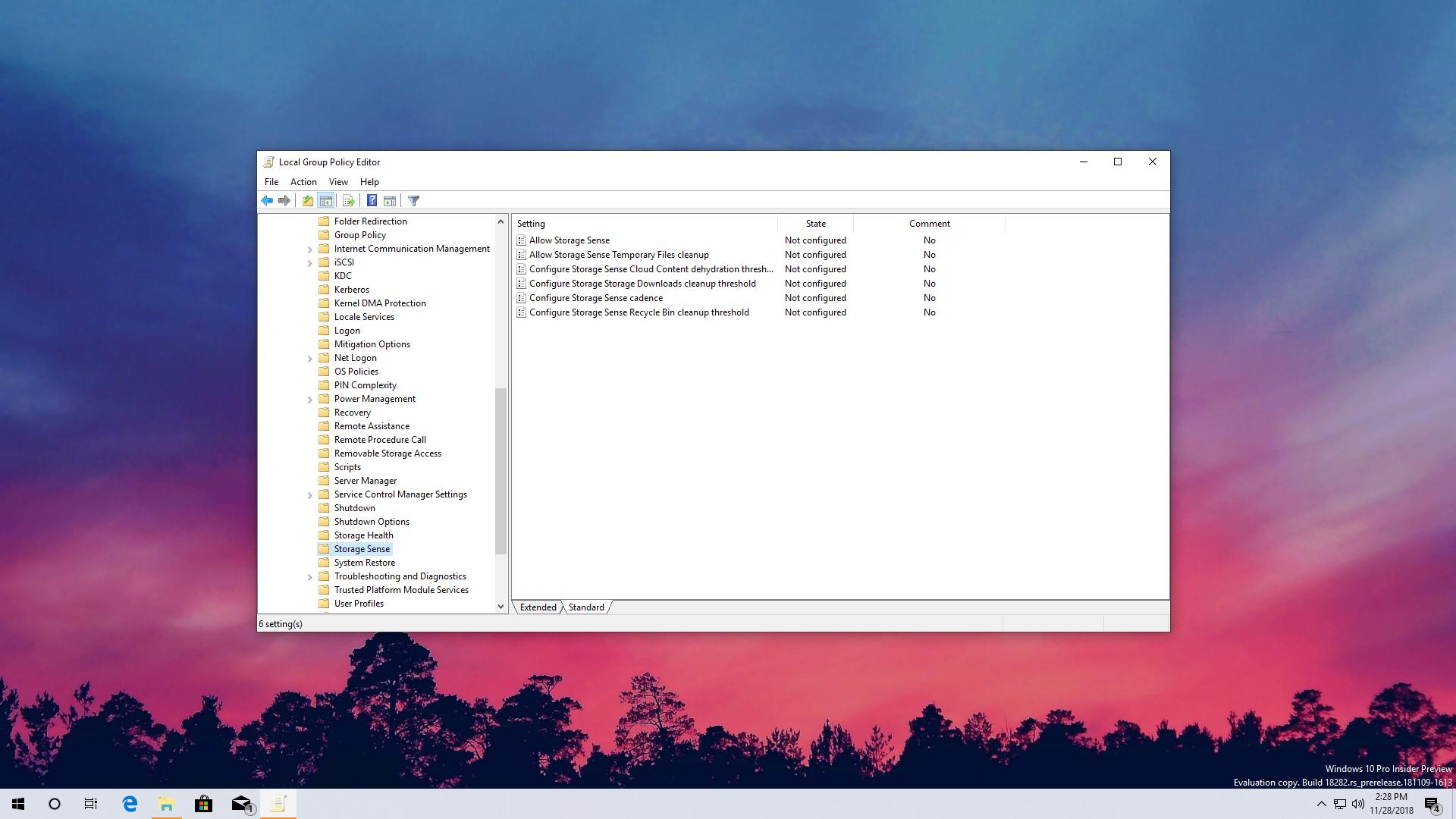The image size is (1456, 819).
Task: Click the Forward navigation arrow in toolbar
Action: pyautogui.click(x=284, y=200)
